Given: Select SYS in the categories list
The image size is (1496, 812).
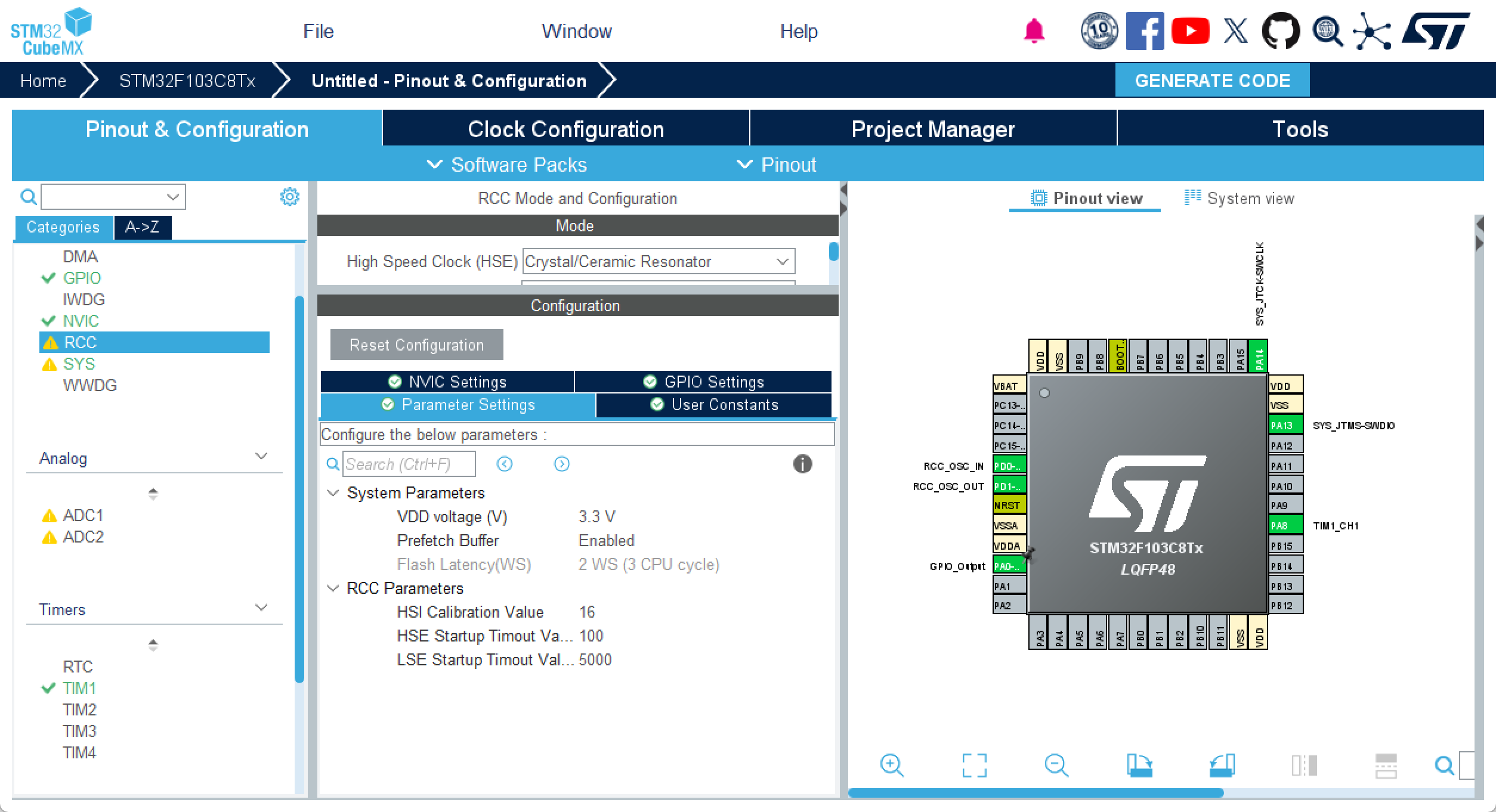Looking at the screenshot, I should tap(79, 364).
